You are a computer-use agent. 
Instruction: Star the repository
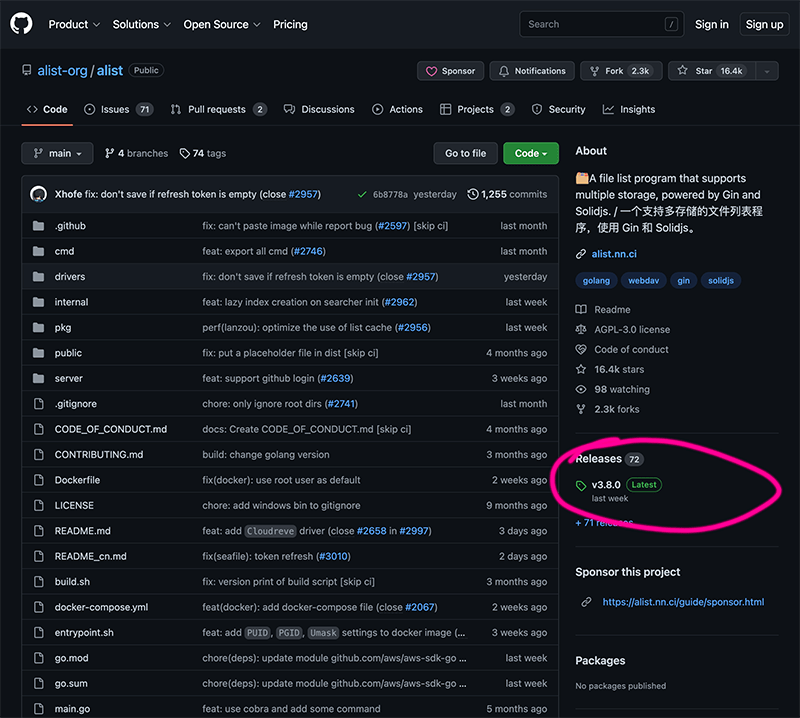[712, 71]
